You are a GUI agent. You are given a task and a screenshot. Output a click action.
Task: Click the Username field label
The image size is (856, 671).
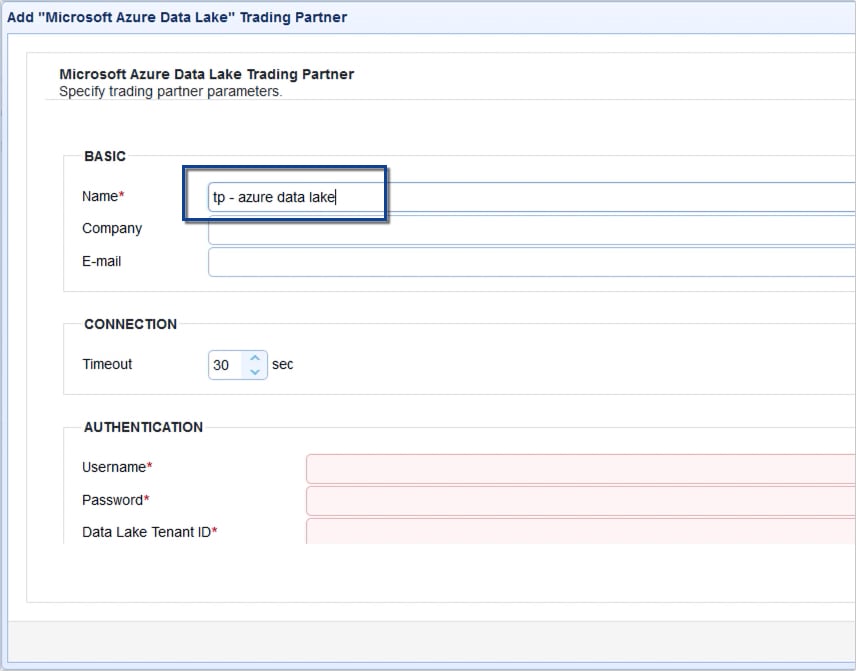click(112, 467)
